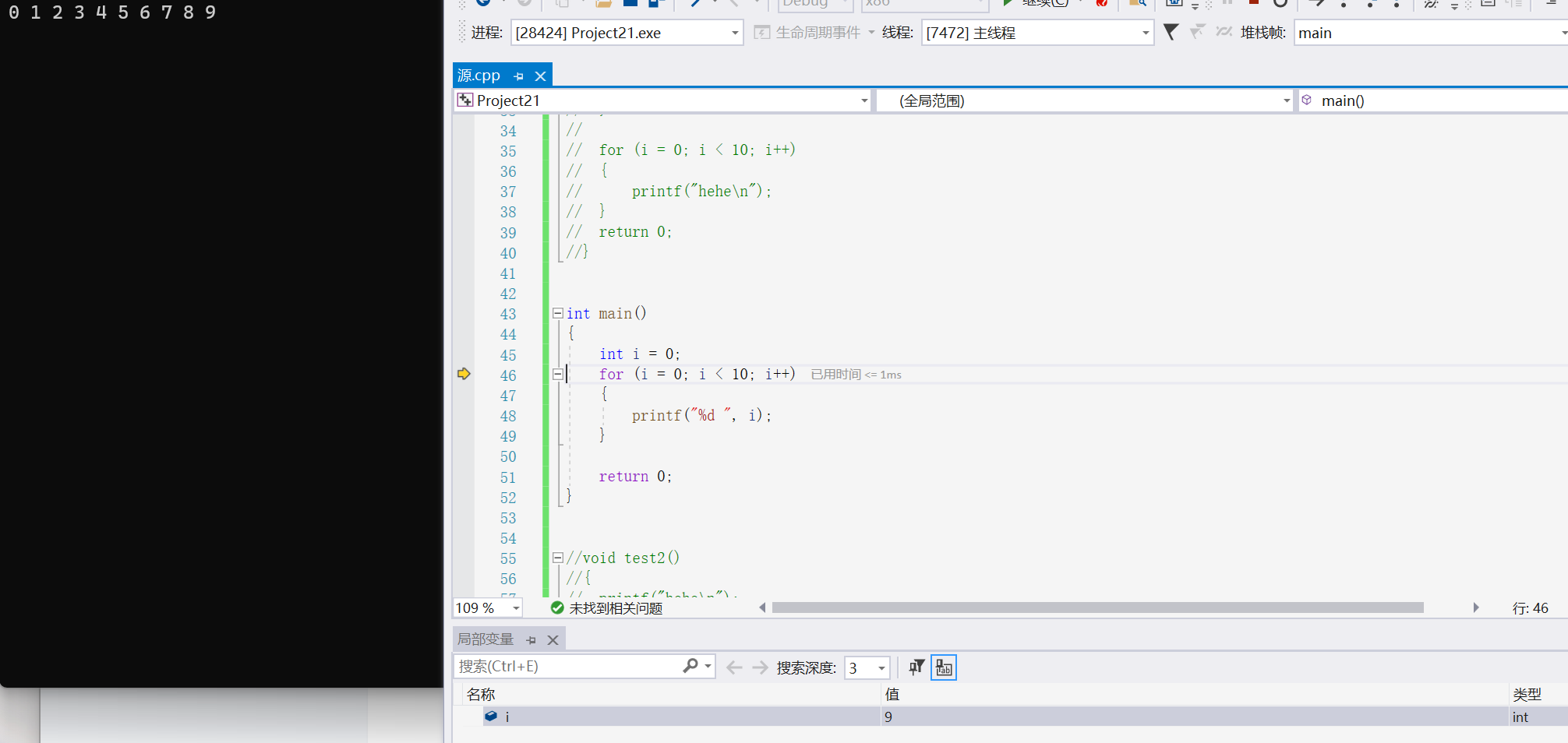Switch to the 源.cpp tab
Screen dimensions: 1568x743
pos(479,76)
